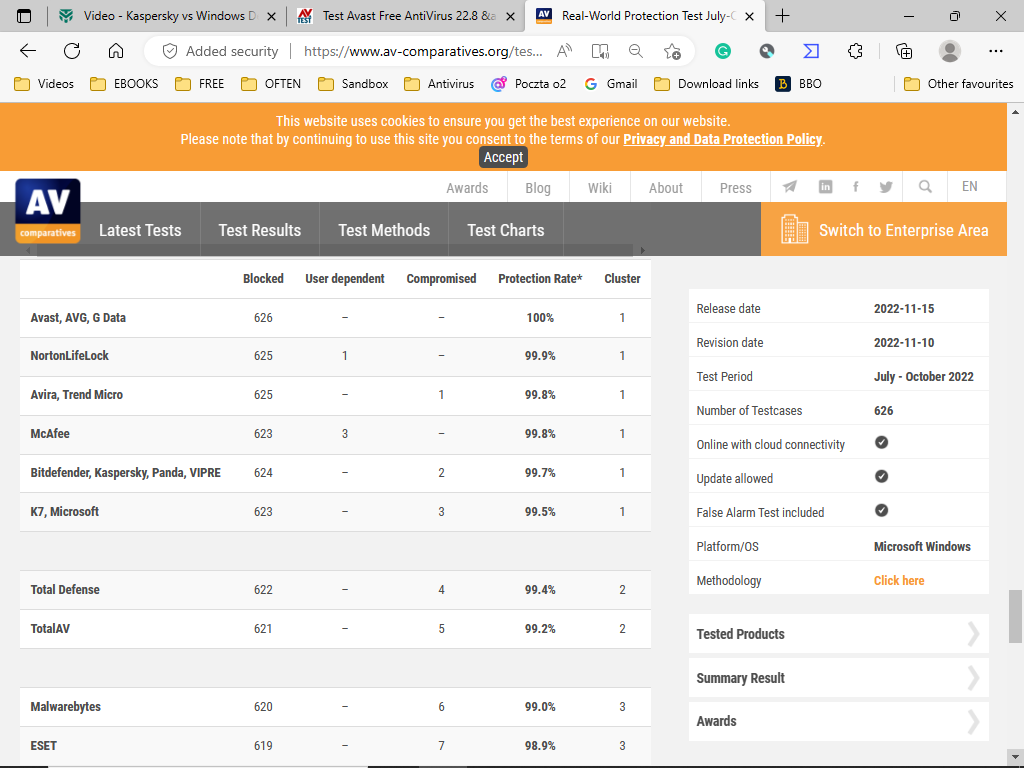Open the Test Charts menu
Image resolution: width=1024 pixels, height=768 pixels.
pos(506,230)
